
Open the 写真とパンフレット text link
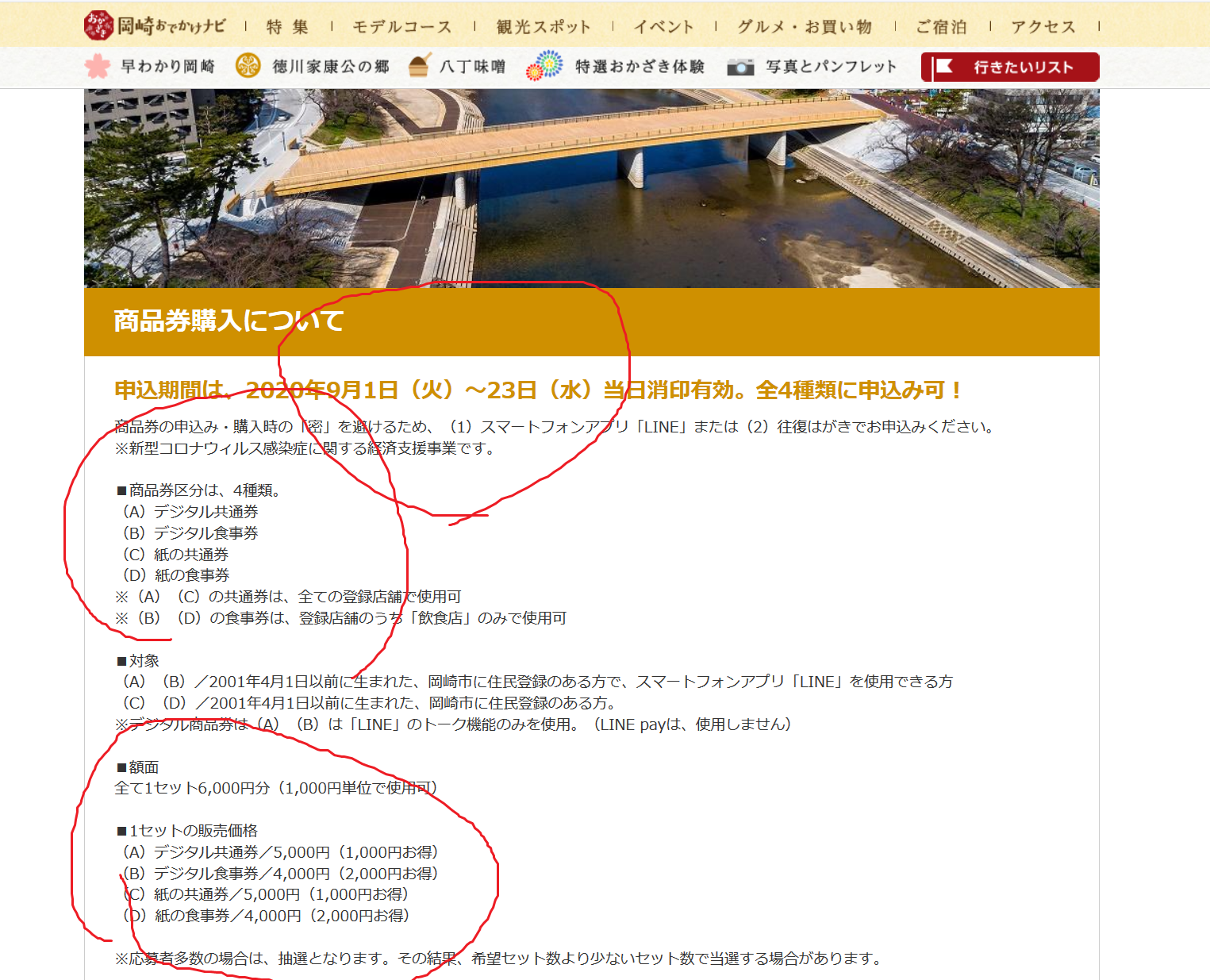pos(831,67)
